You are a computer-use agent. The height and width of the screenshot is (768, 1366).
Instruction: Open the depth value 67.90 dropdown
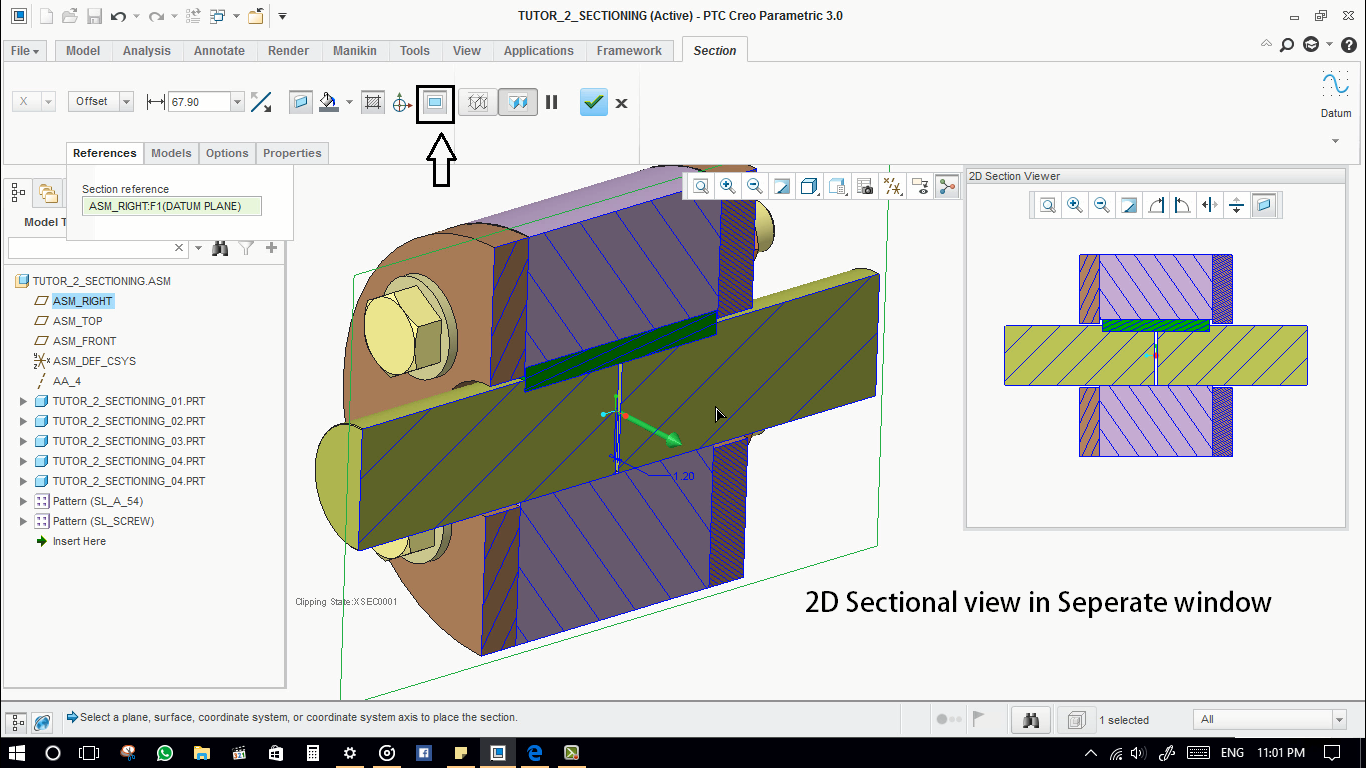[237, 101]
